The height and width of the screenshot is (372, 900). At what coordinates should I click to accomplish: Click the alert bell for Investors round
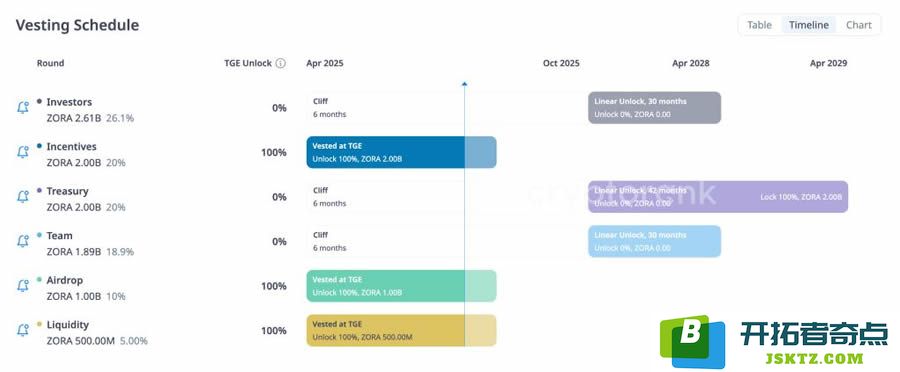tap(23, 107)
